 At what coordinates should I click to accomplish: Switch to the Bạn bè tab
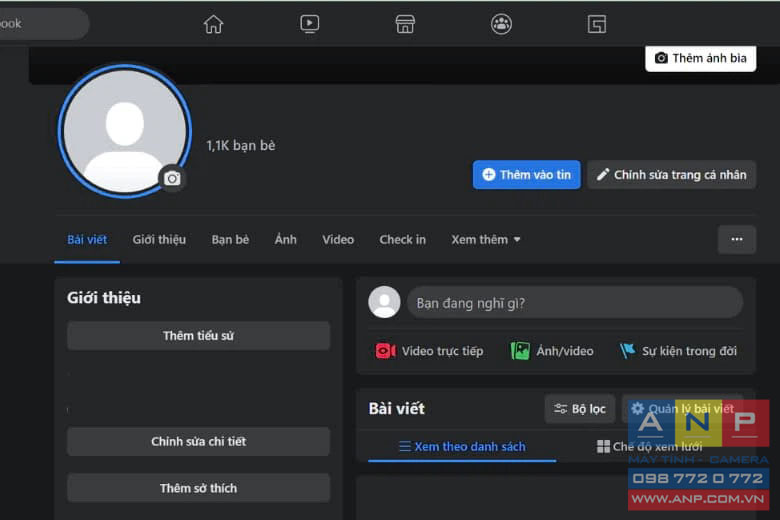click(230, 240)
